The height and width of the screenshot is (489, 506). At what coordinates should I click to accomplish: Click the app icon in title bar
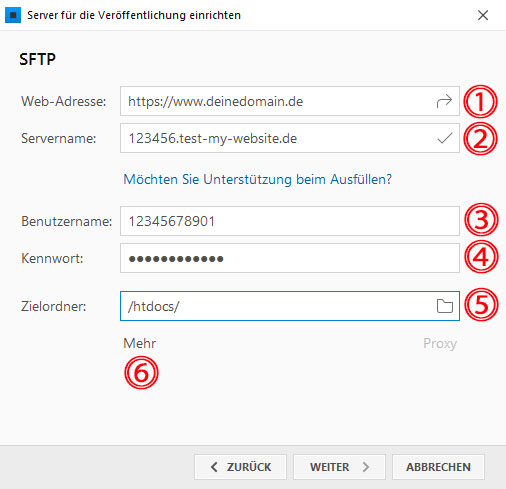13,15
